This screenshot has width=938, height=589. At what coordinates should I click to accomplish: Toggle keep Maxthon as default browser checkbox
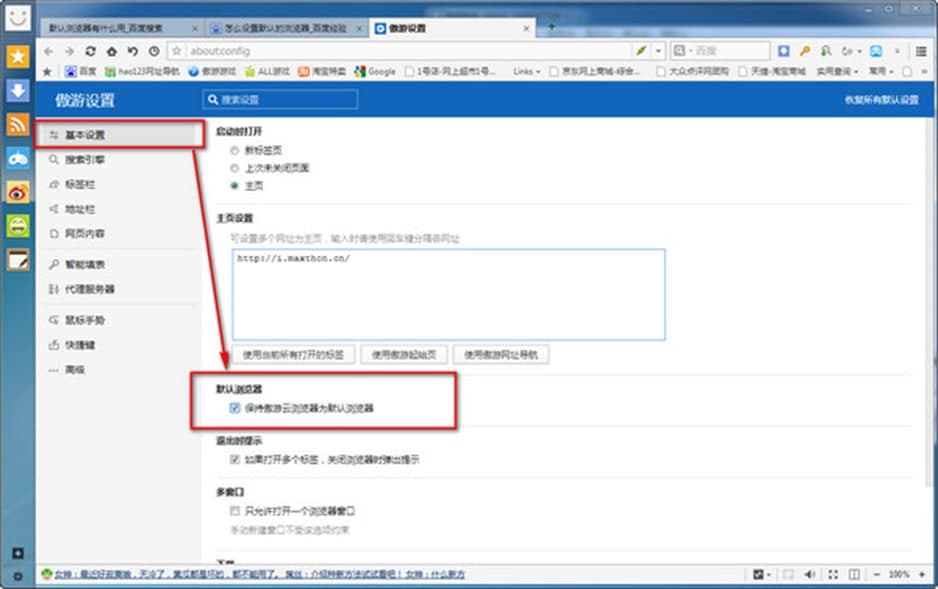coord(234,408)
